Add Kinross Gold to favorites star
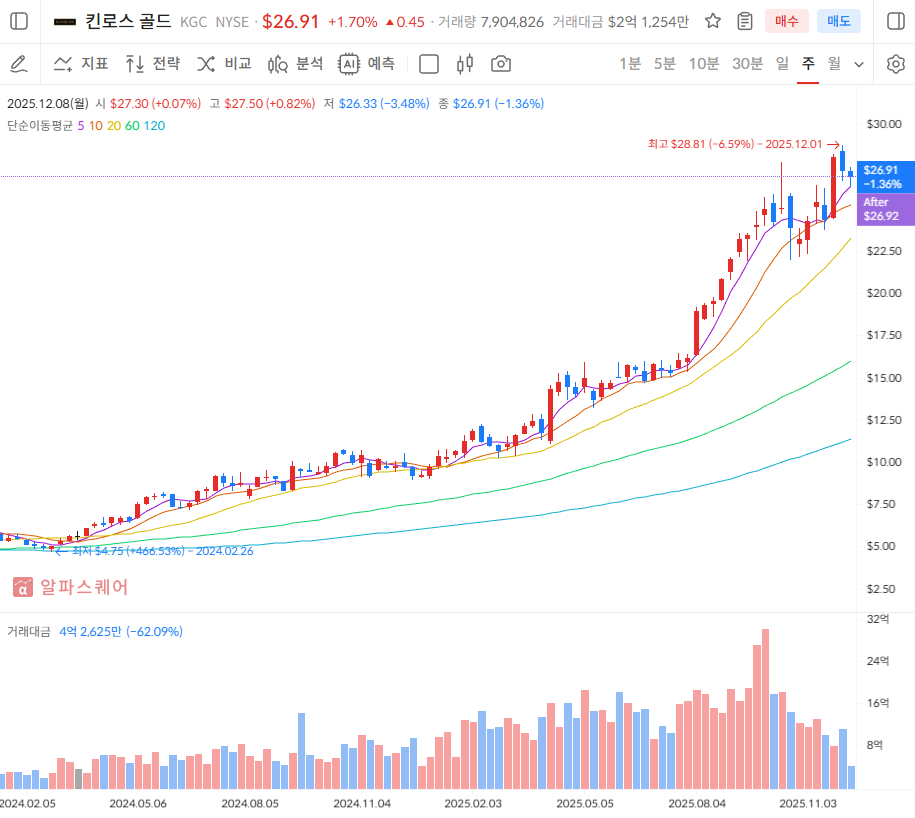The height and width of the screenshot is (818, 915). [x=713, y=21]
